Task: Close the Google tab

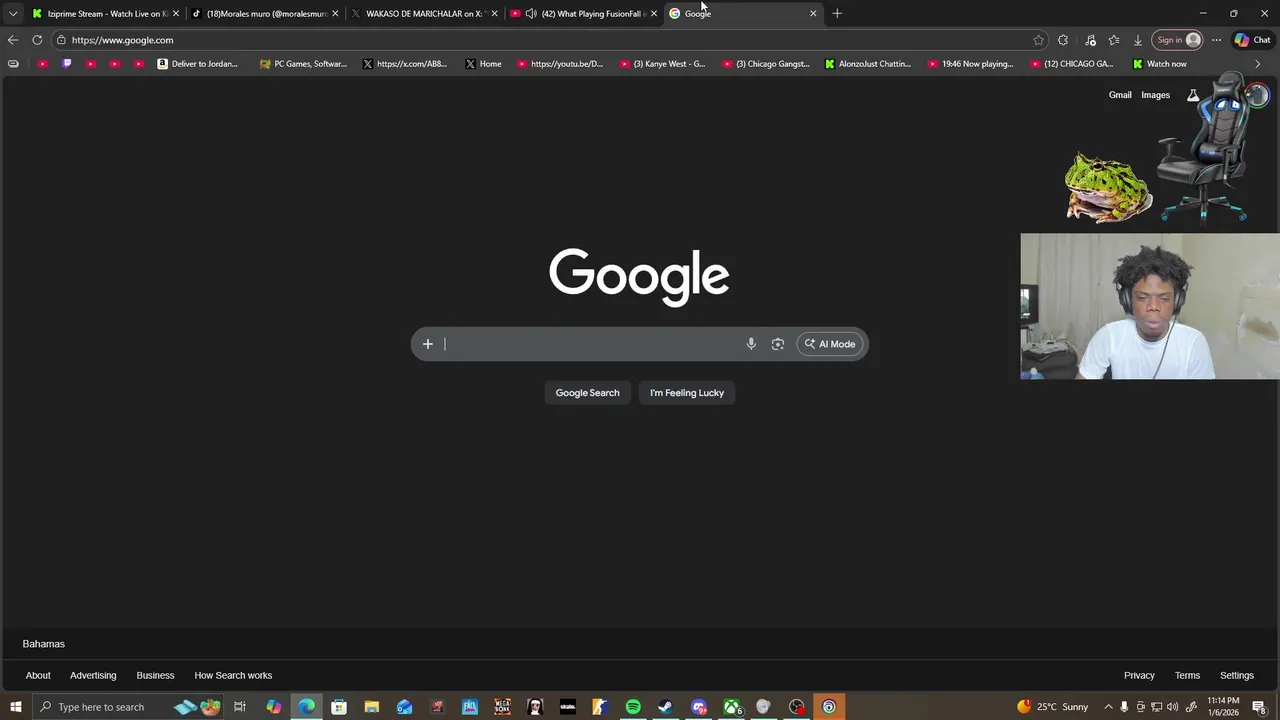Action: (813, 14)
